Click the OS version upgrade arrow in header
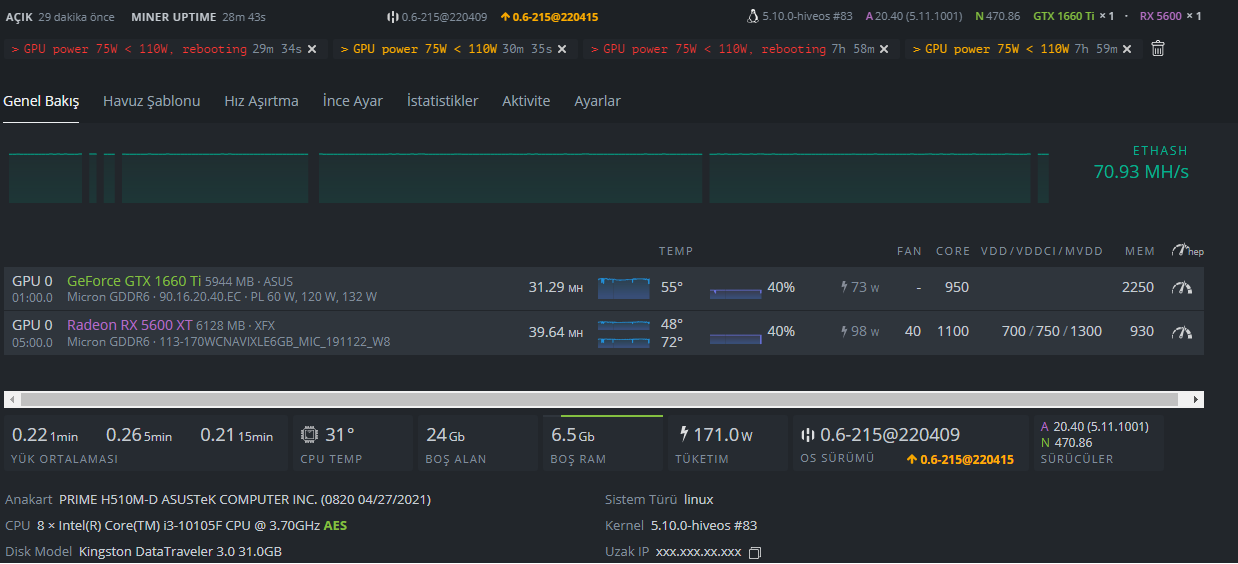The image size is (1238, 564). pyautogui.click(x=505, y=17)
